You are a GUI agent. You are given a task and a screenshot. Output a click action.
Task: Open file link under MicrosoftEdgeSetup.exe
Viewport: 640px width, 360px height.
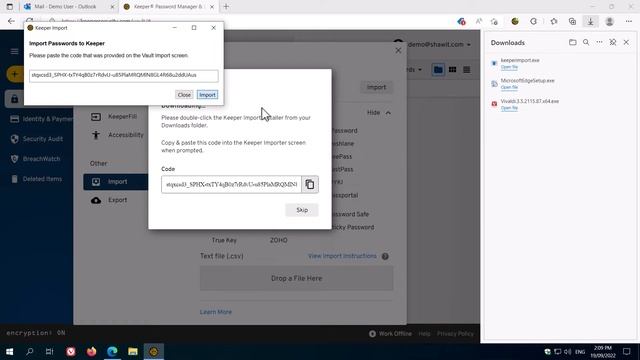click(x=509, y=87)
